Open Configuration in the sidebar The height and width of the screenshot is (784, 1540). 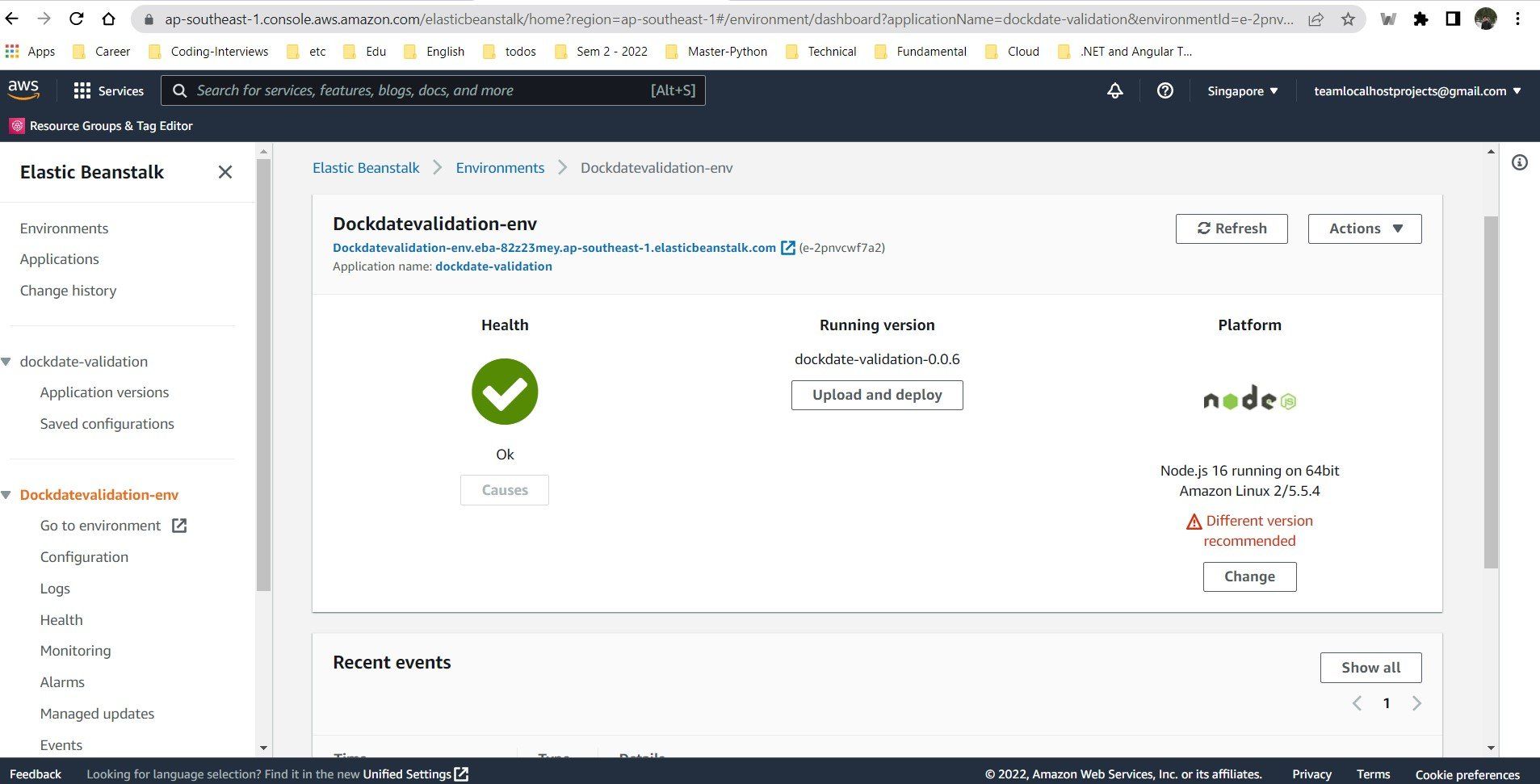[x=84, y=557]
